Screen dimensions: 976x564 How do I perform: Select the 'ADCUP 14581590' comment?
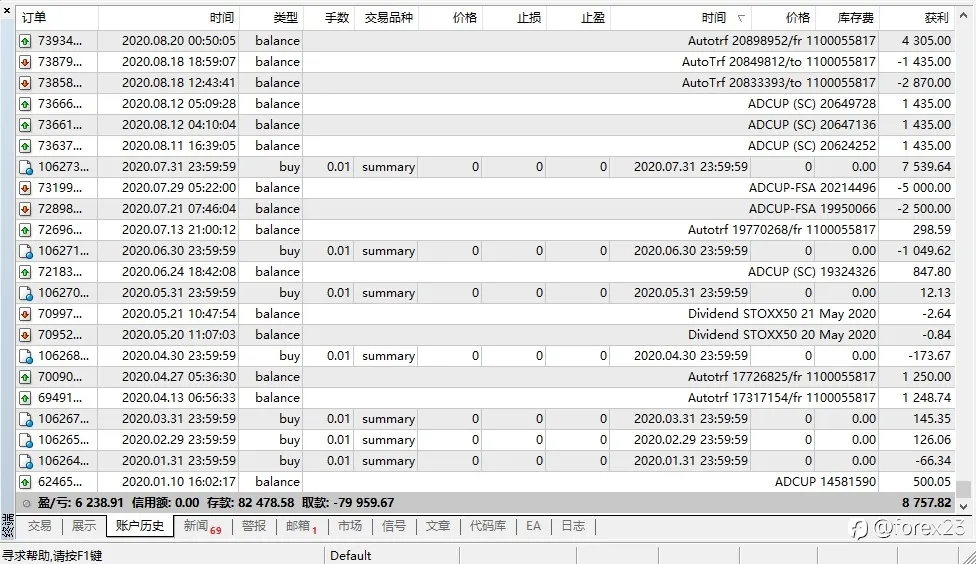[x=825, y=482]
